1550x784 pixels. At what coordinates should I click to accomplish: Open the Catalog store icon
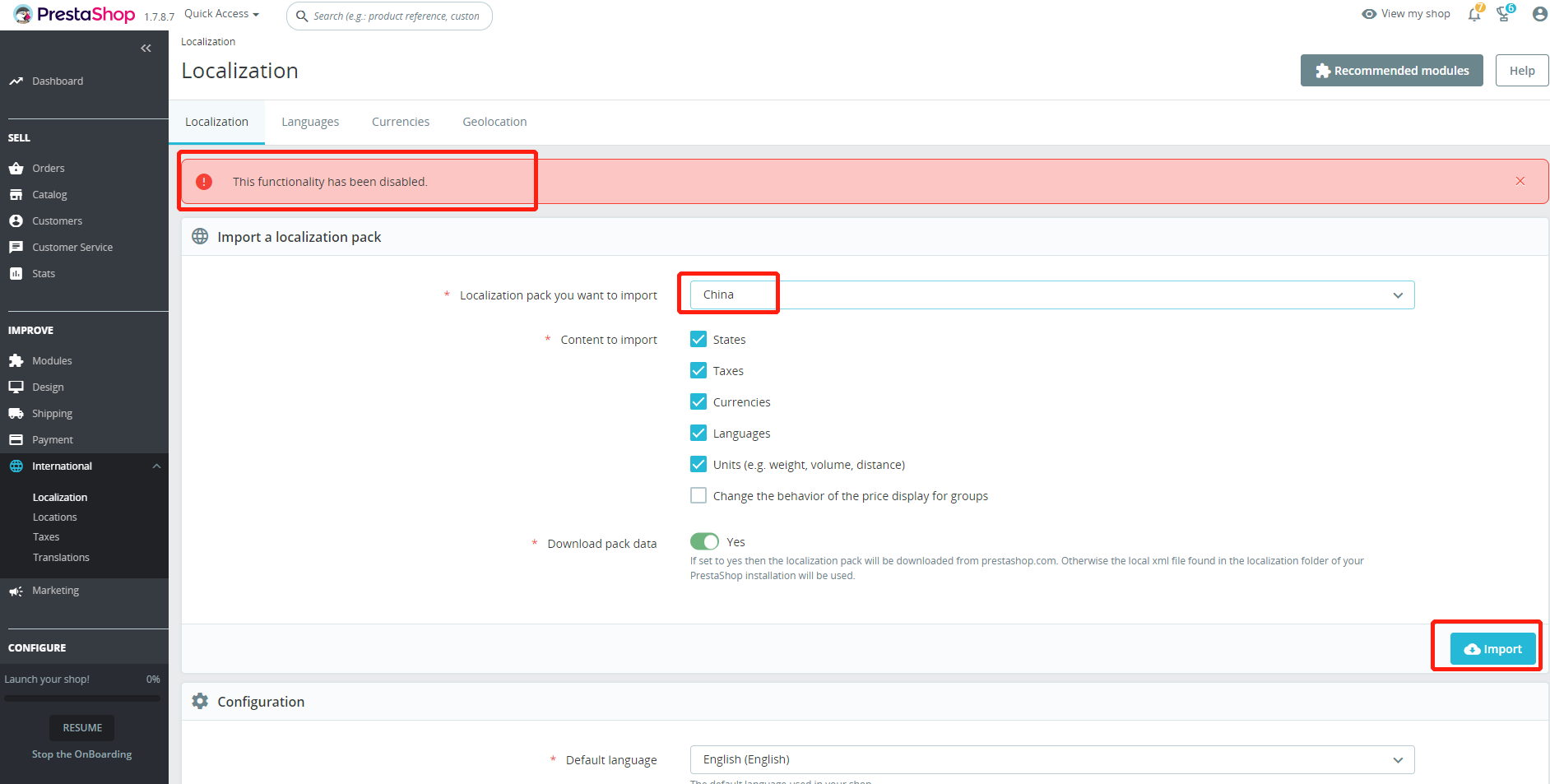tap(16, 194)
